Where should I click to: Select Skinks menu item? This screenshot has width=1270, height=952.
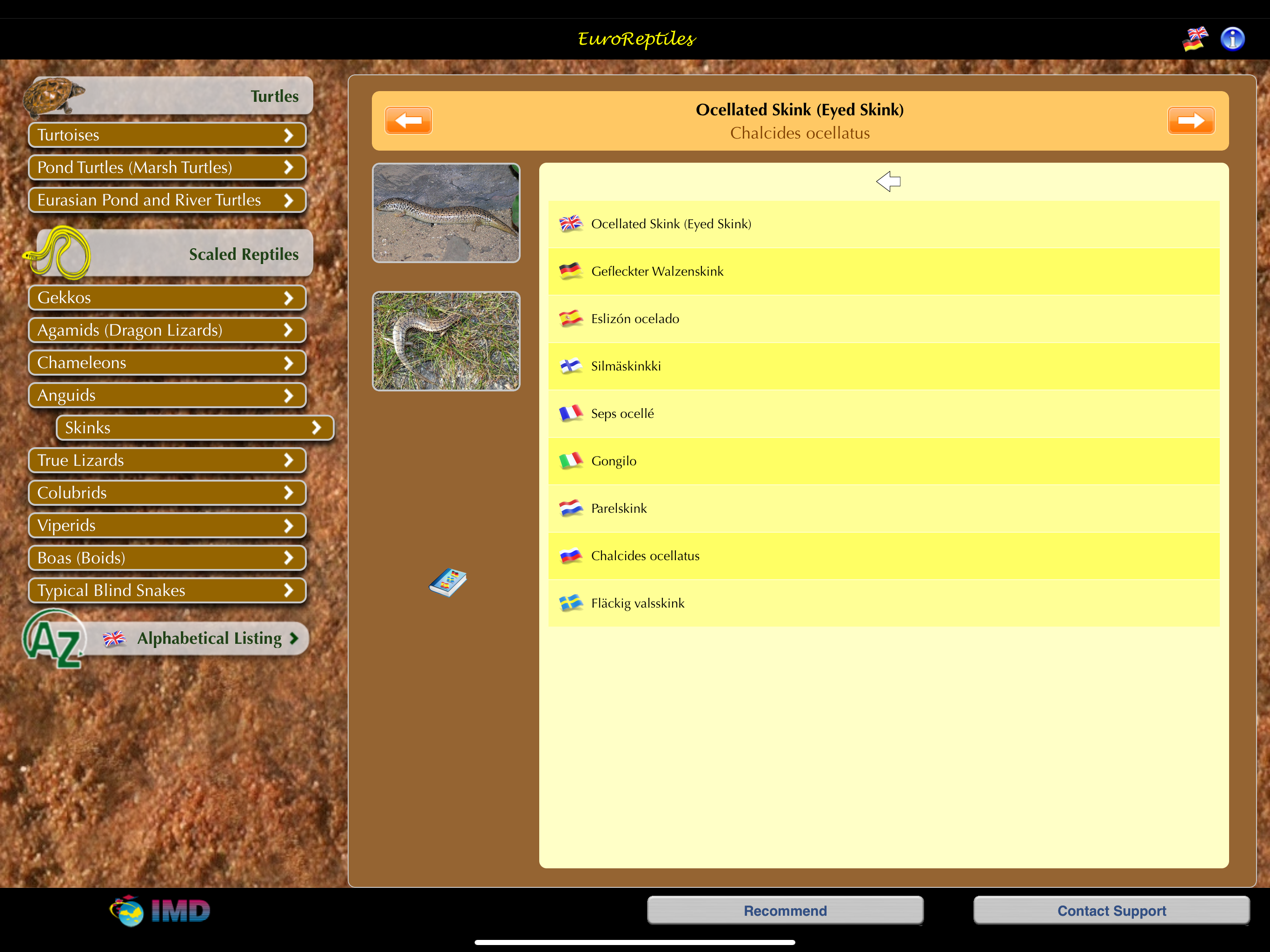coord(195,428)
